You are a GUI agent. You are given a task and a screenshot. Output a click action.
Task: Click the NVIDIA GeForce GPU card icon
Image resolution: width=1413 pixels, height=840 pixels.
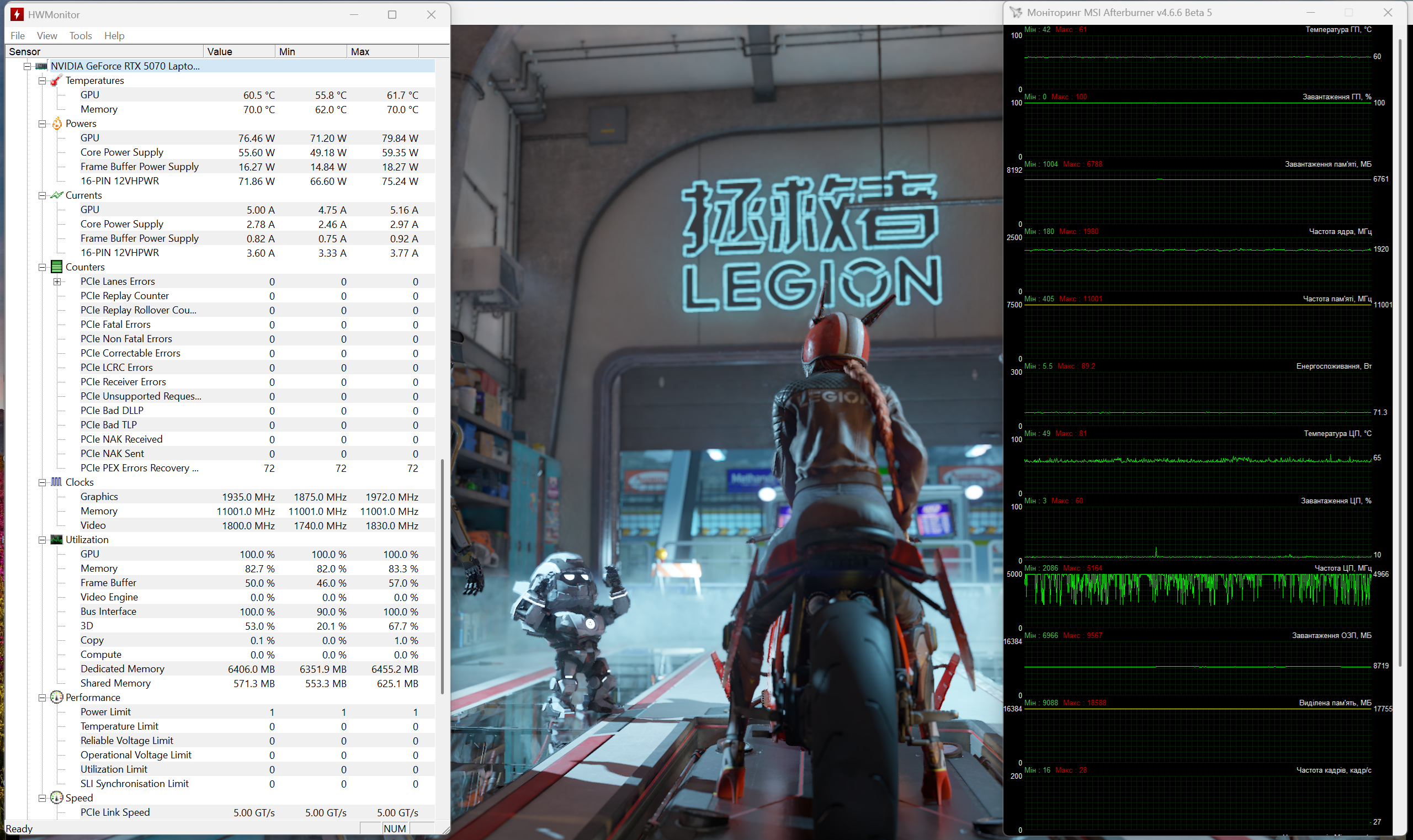tap(41, 66)
